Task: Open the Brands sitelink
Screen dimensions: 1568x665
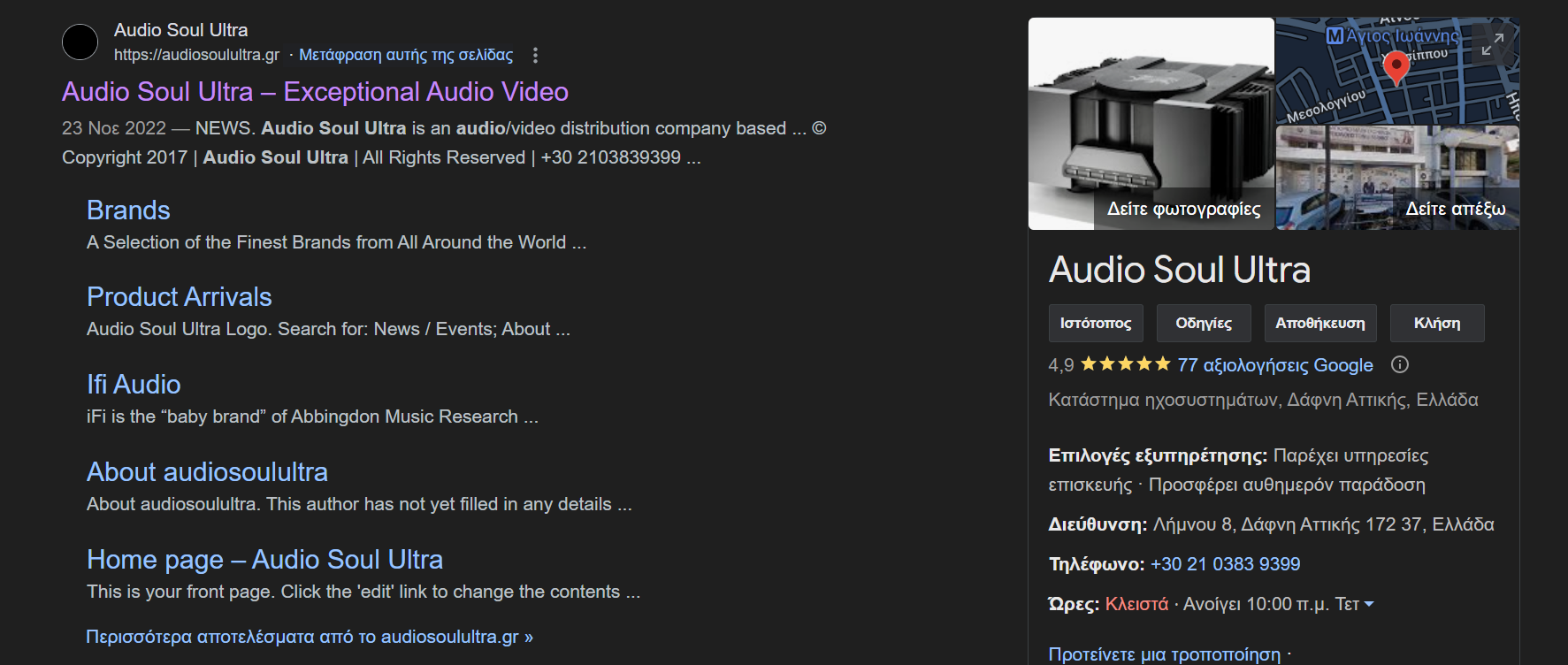Action: pos(128,210)
